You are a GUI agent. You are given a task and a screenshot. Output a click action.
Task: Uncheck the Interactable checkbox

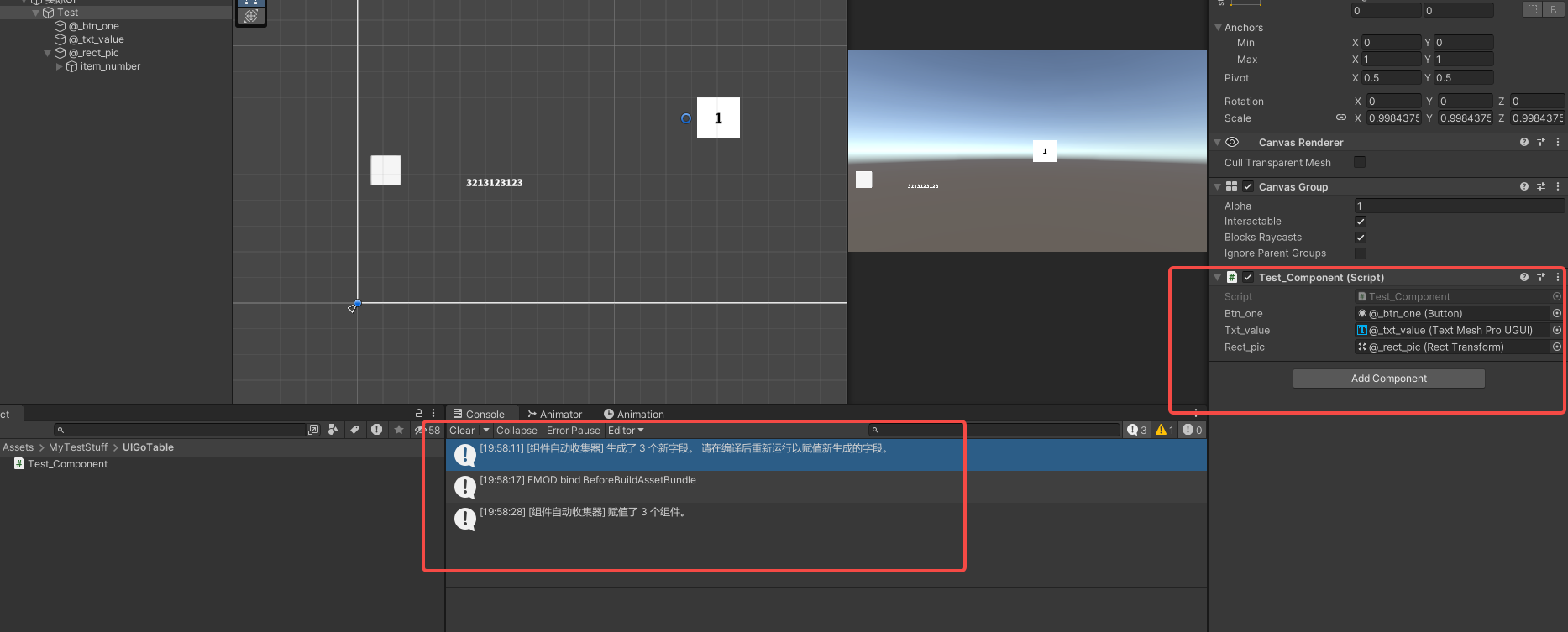[1361, 222]
